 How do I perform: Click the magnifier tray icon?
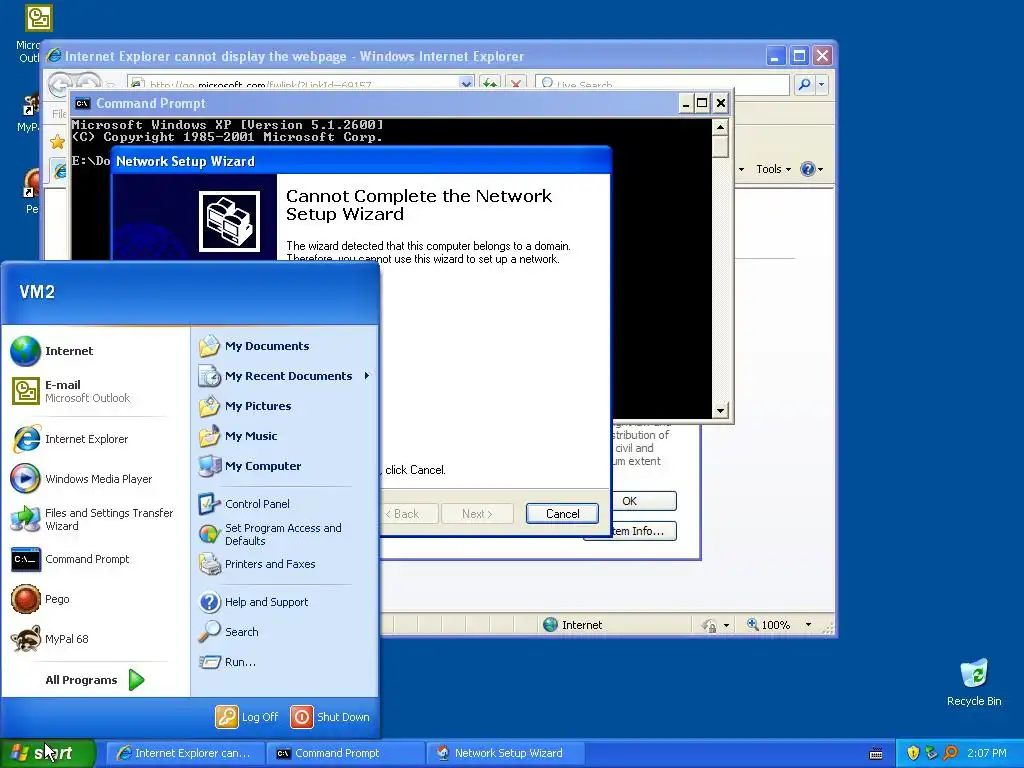coord(950,753)
